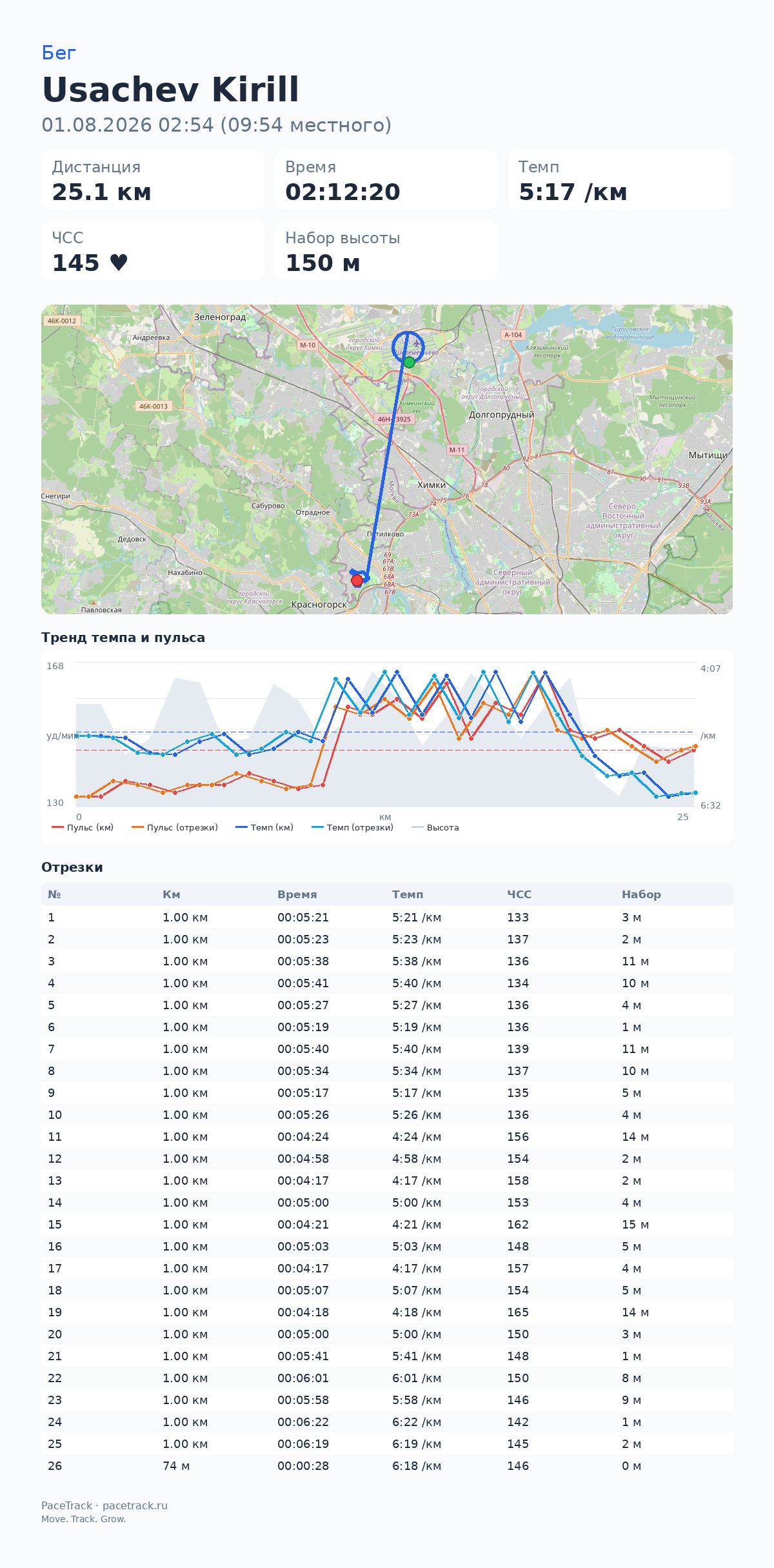Click pace 6:01 /км in split 22
774x1568 pixels.
point(417,1378)
